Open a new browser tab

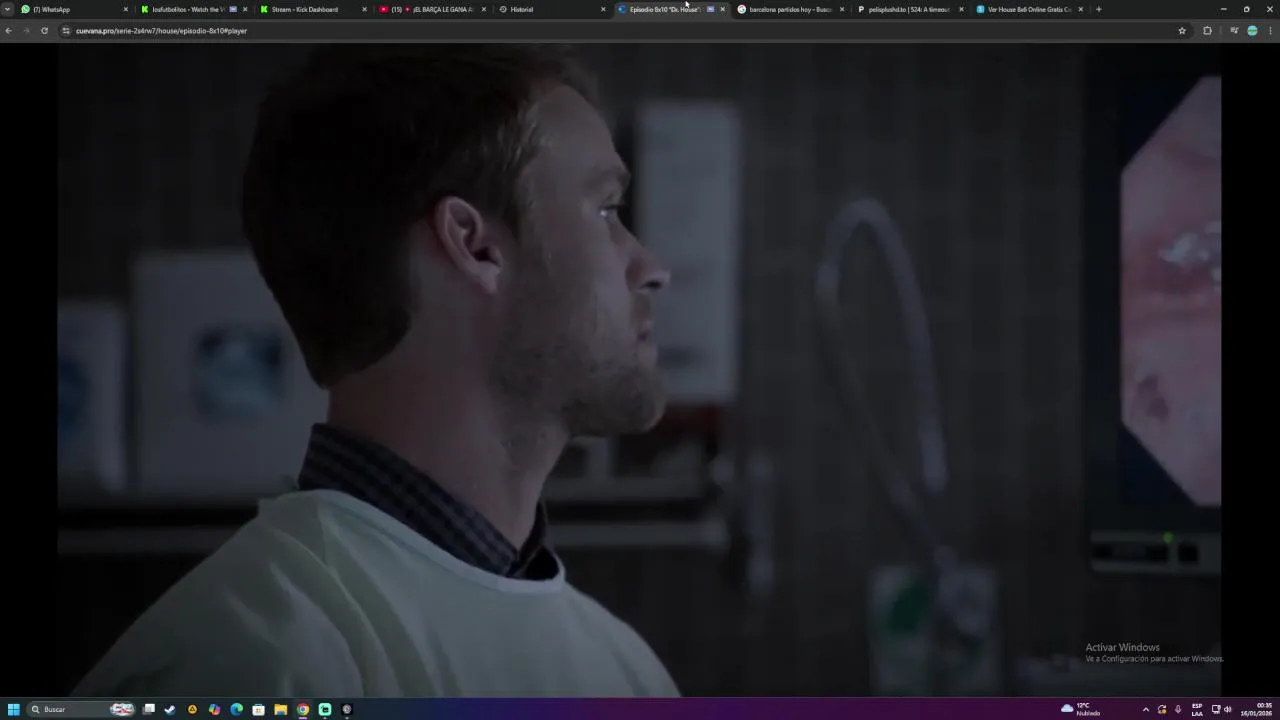1098,9
